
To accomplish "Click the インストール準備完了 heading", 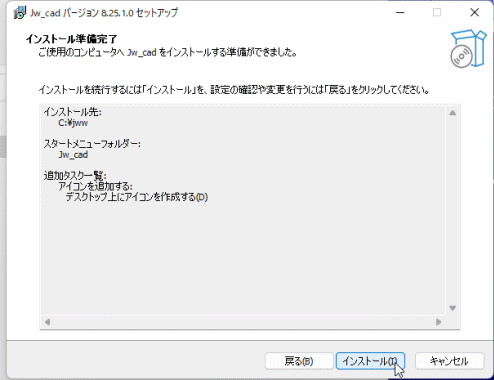I will [x=72, y=39].
